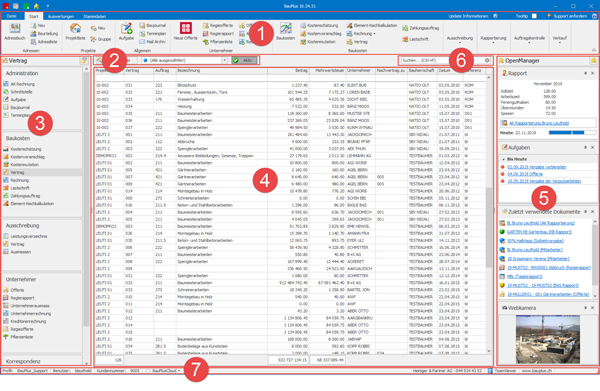Switch to the Auswertungen tab
Viewport: 600px width, 391px height.
[61, 16]
